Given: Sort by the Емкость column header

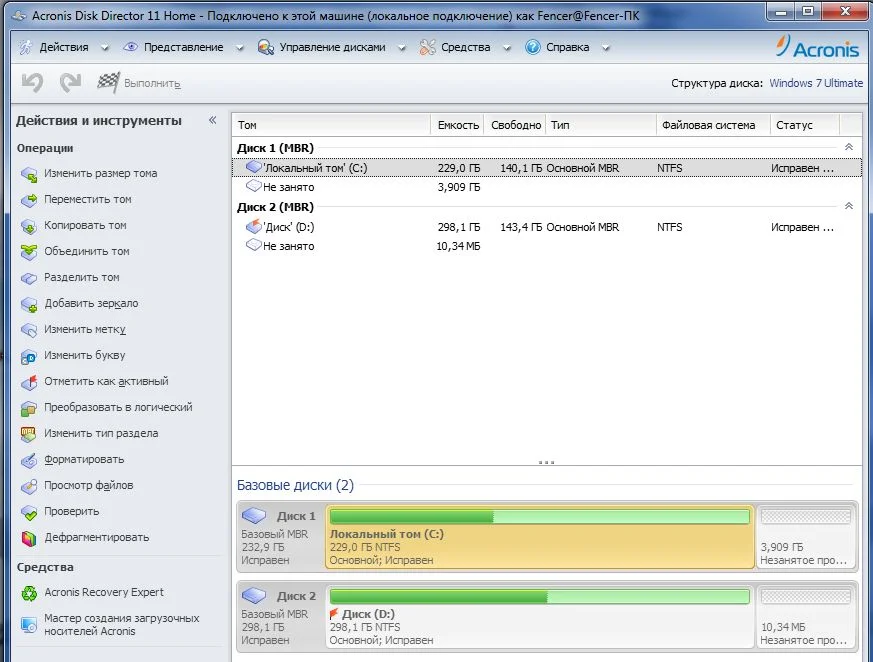Looking at the screenshot, I should pos(458,125).
